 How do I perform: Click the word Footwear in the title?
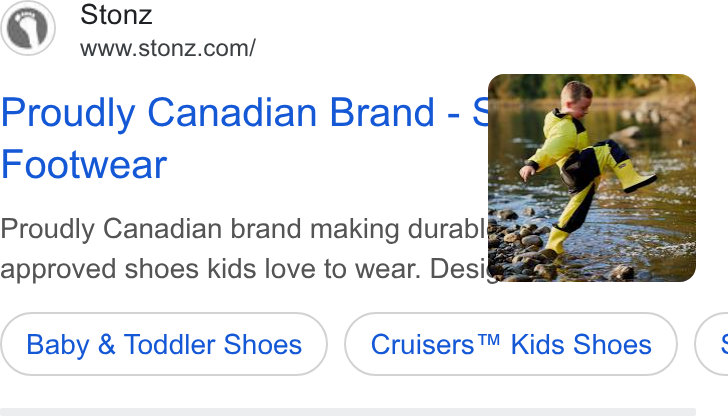pyautogui.click(x=84, y=164)
